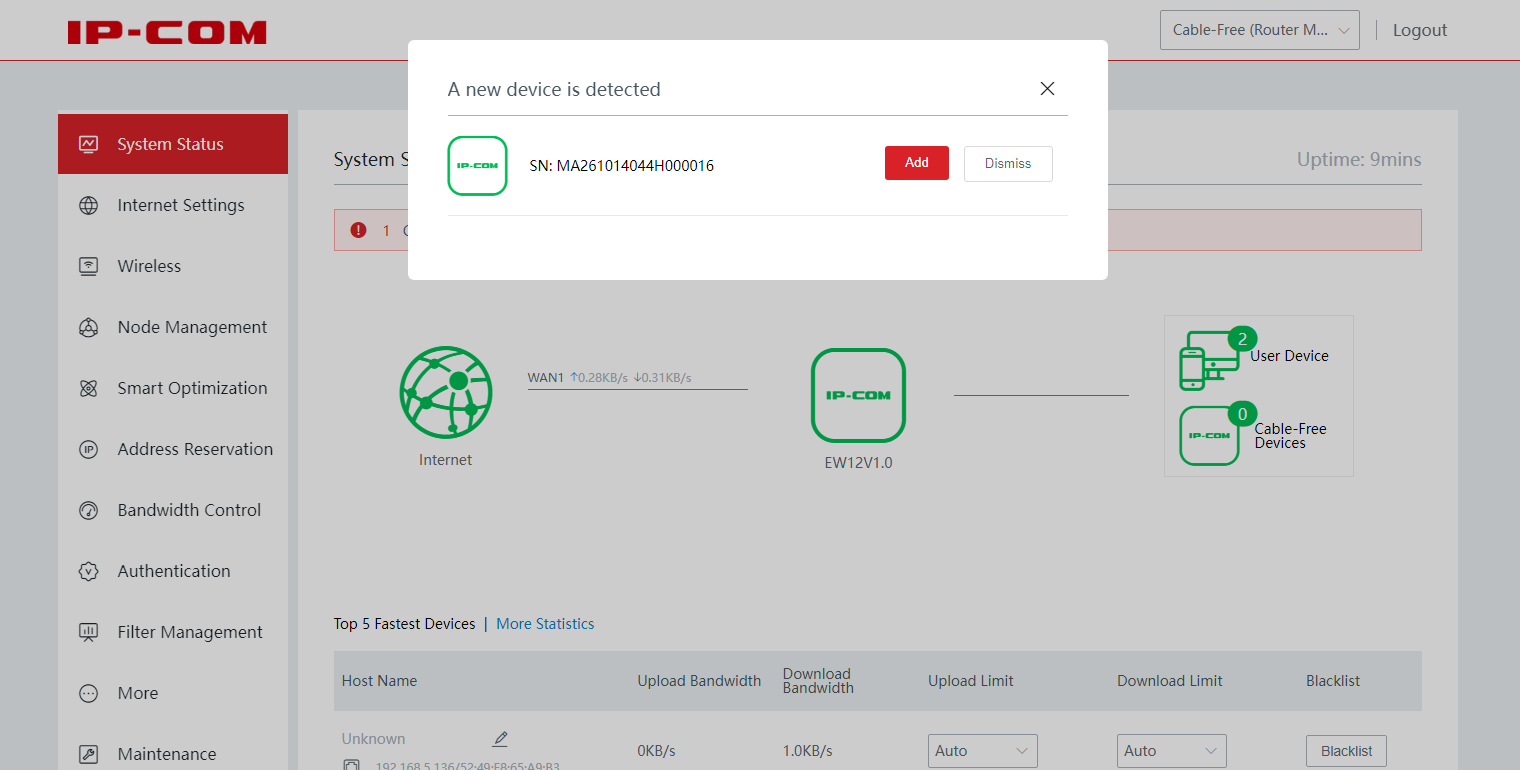Blacklist the Unknown host device
Screen dimensions: 1520x770
click(1346, 751)
